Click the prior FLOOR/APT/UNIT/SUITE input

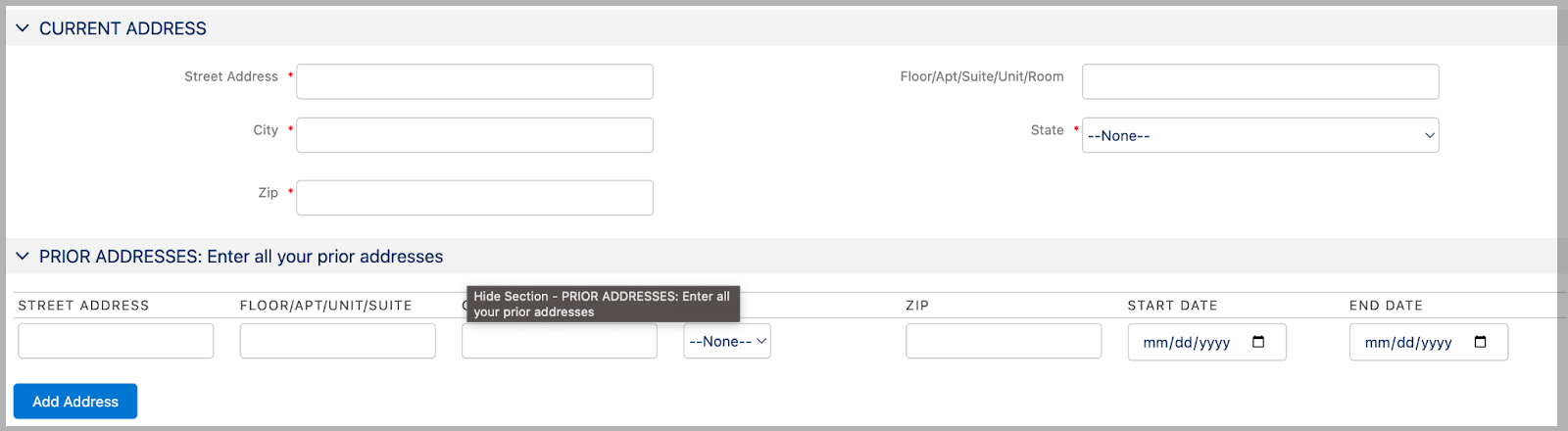tap(337, 341)
